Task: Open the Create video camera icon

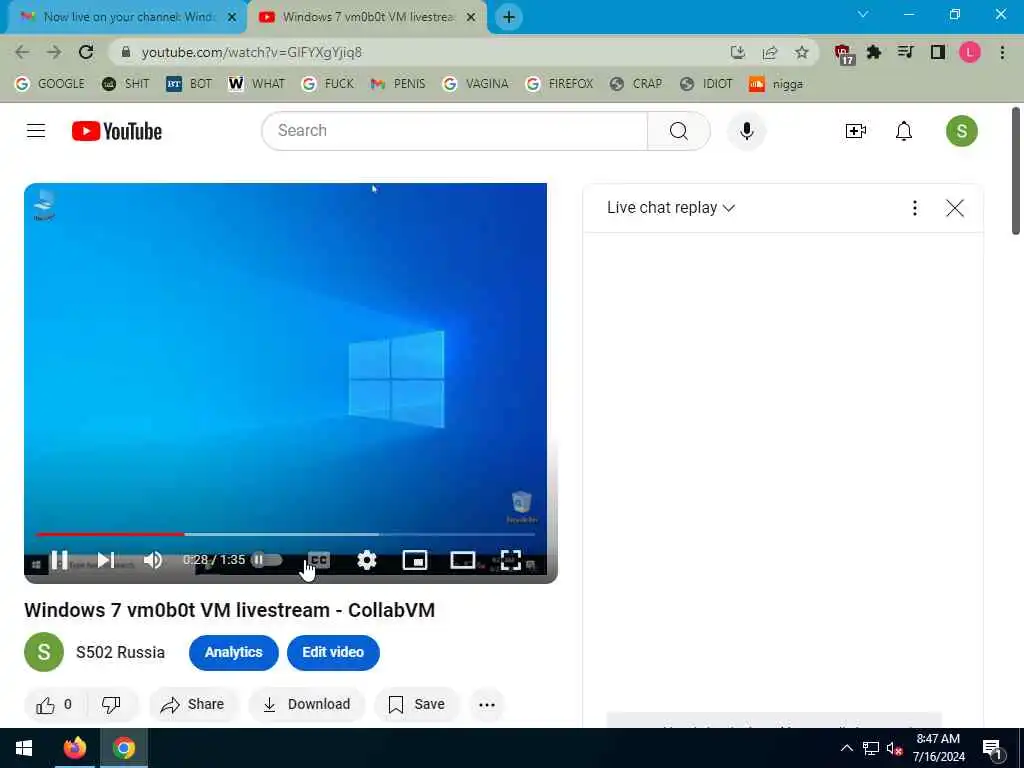Action: point(856,131)
